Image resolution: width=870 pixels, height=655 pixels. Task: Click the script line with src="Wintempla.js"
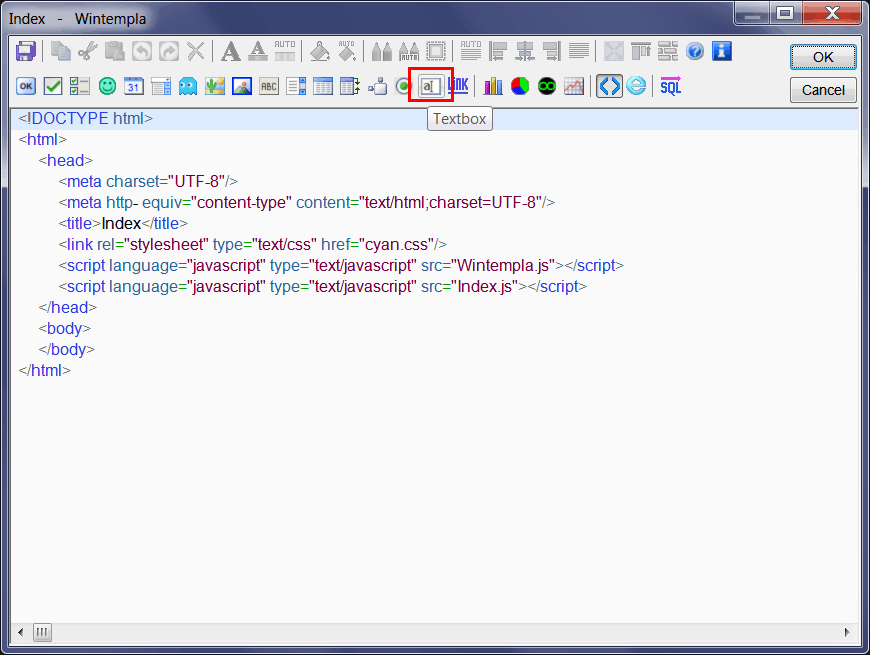click(341, 266)
